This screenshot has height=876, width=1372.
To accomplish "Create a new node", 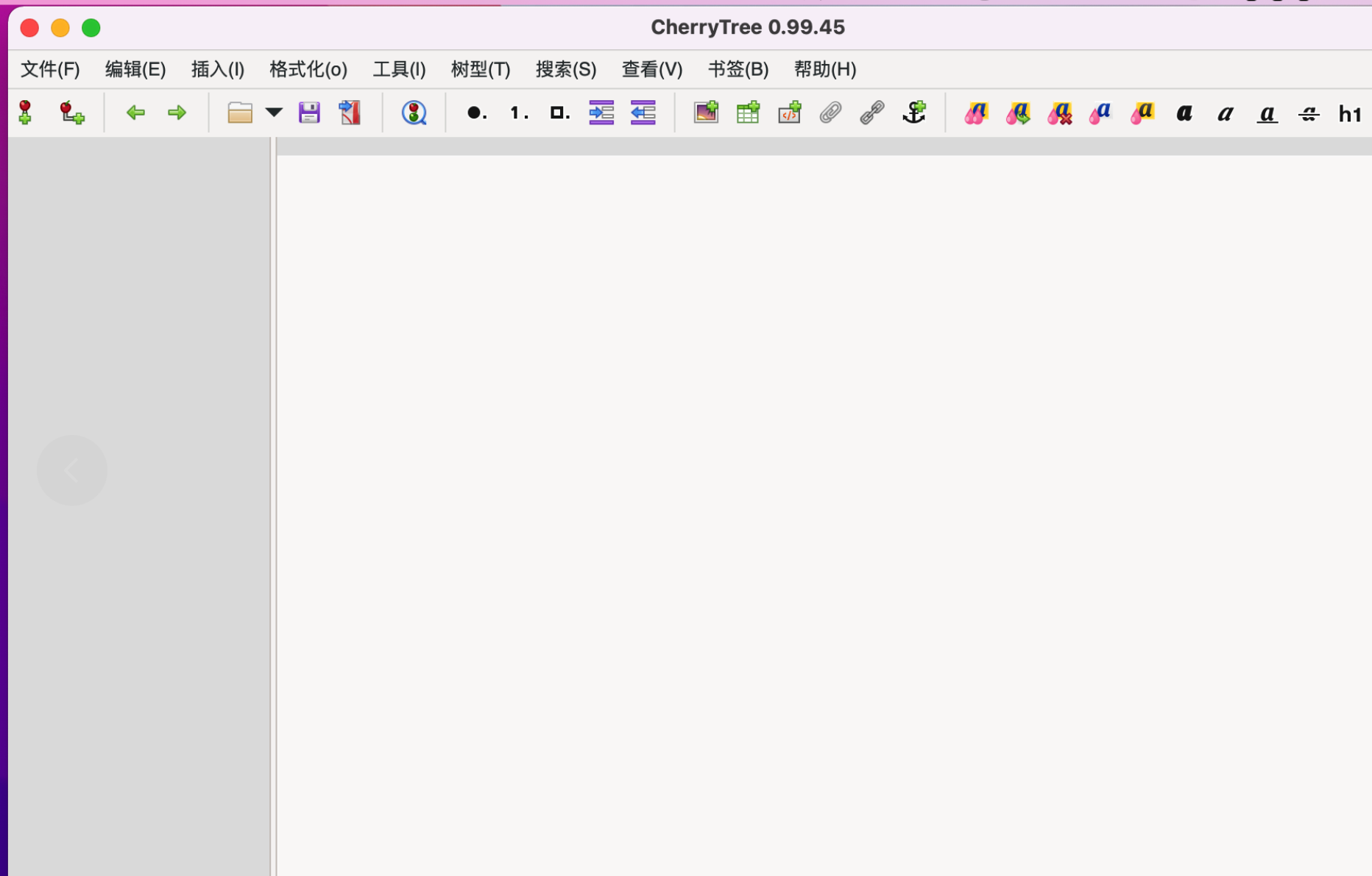I will pyautogui.click(x=25, y=113).
